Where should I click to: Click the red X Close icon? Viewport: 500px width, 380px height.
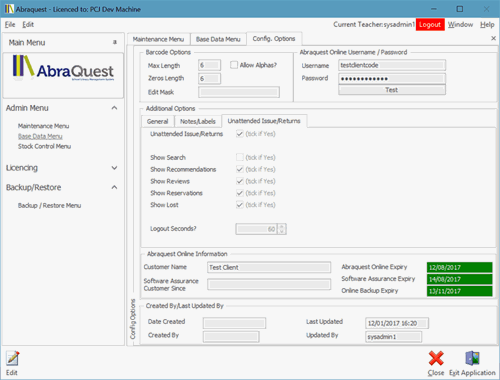436,358
